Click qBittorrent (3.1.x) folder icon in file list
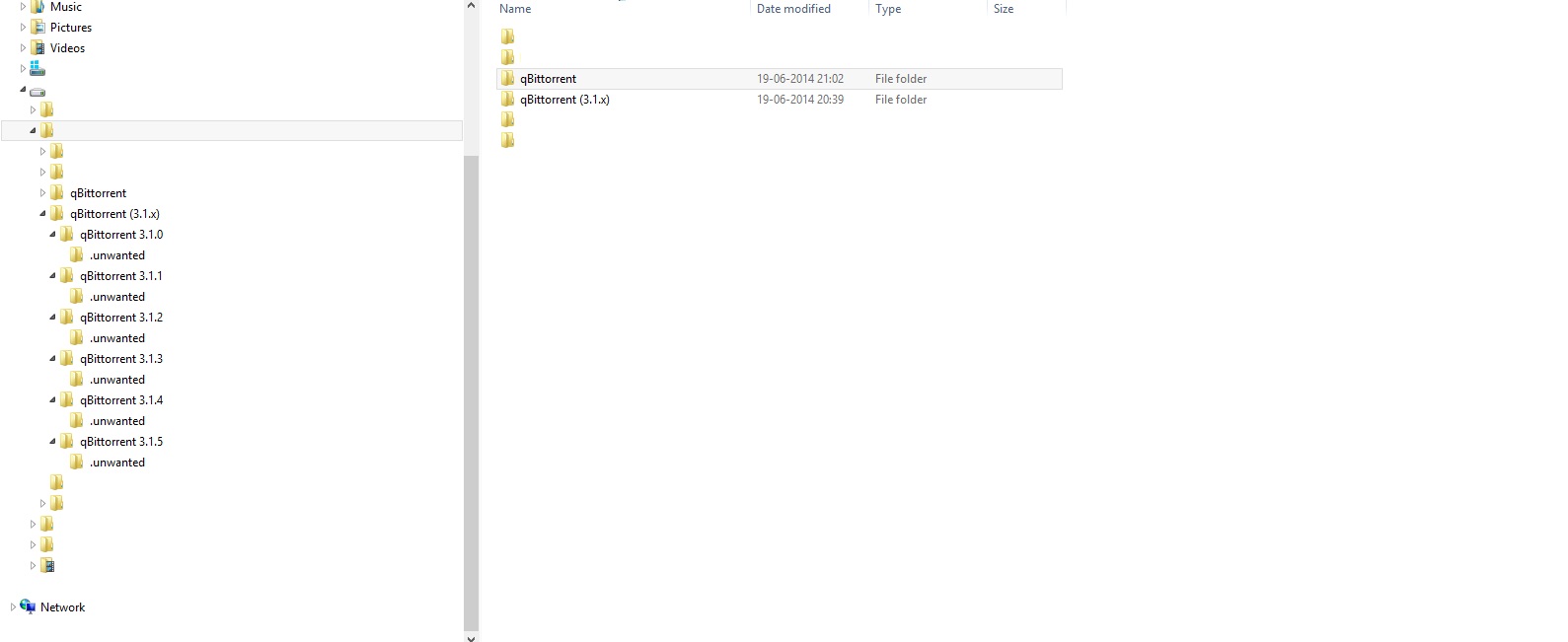The height and width of the screenshot is (642, 1568). coord(507,100)
